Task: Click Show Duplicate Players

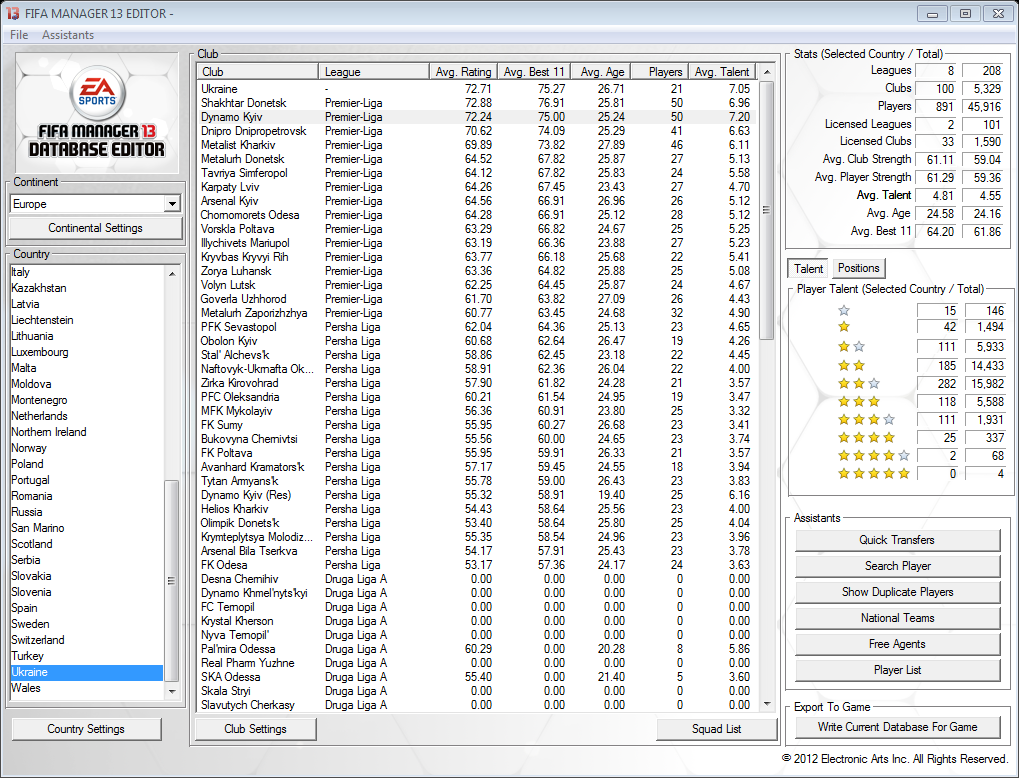Action: click(x=897, y=592)
